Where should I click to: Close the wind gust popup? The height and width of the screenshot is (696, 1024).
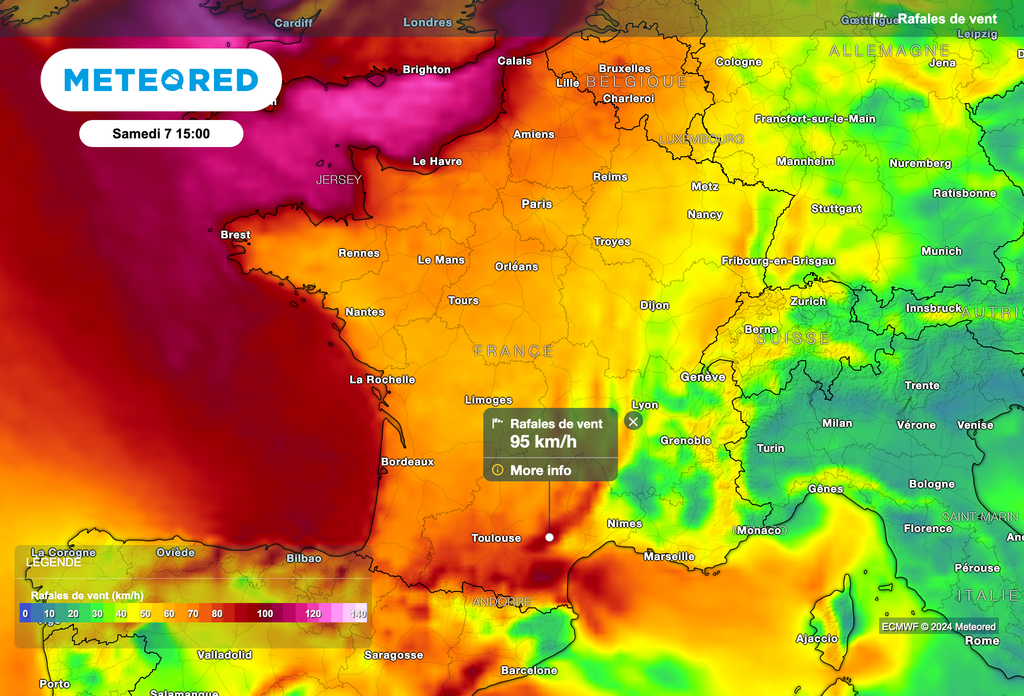click(x=632, y=421)
